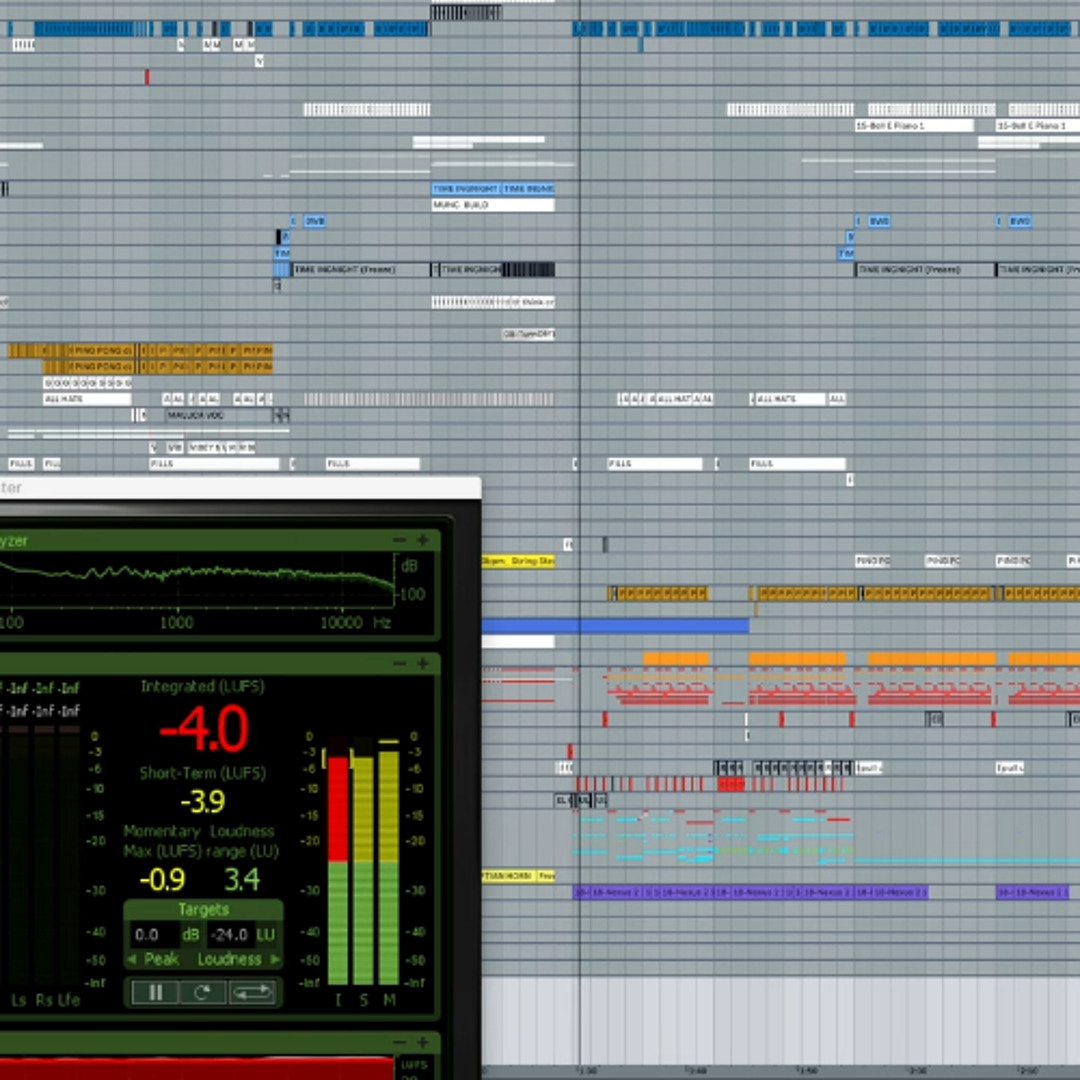Viewport: 1080px width, 1080px height.
Task: Collapse the spectrum analyzer with its minus control
Action: [398, 539]
